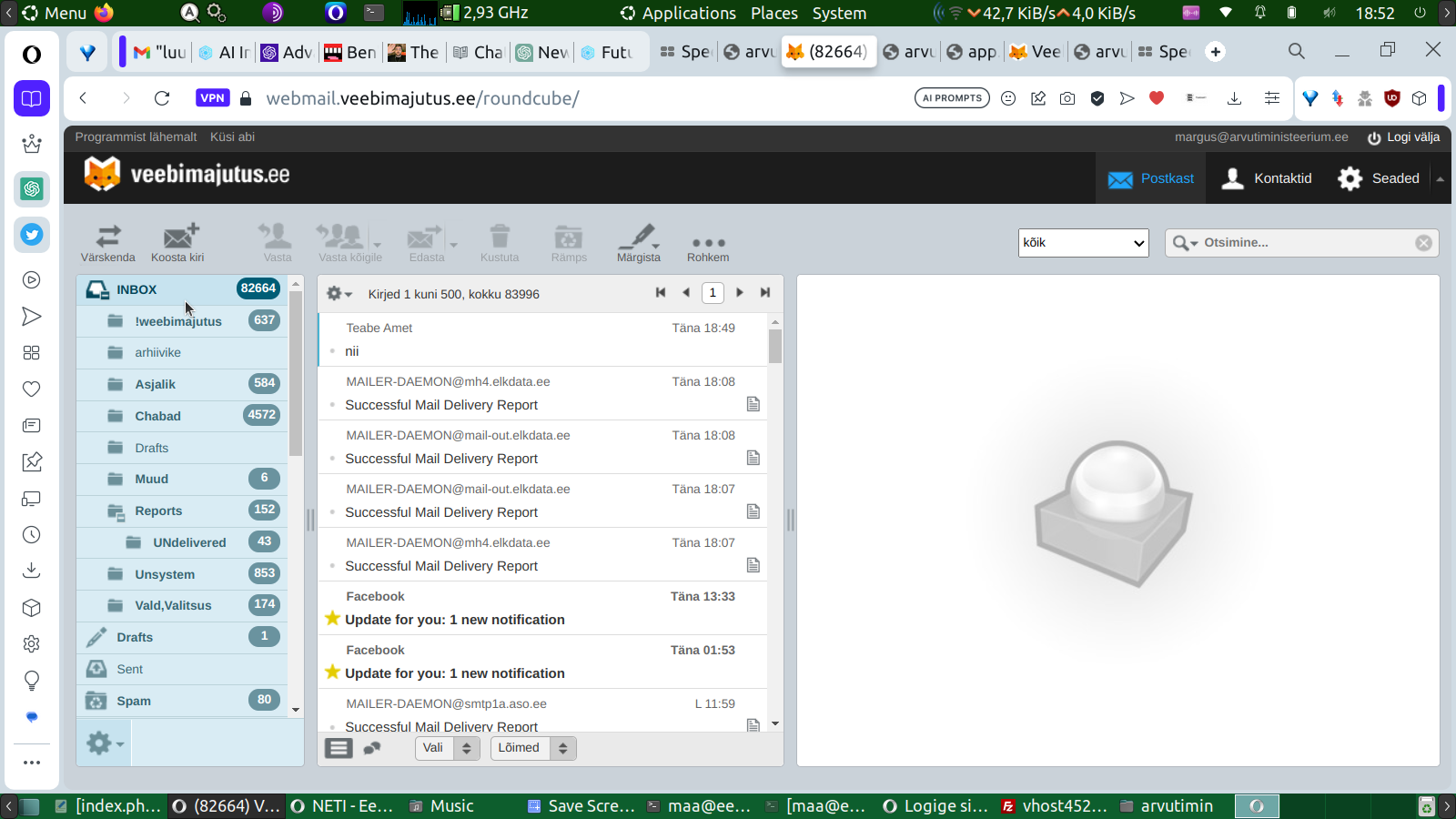The height and width of the screenshot is (819, 1456).
Task: Open the System menu in the top panel
Action: [x=839, y=13]
